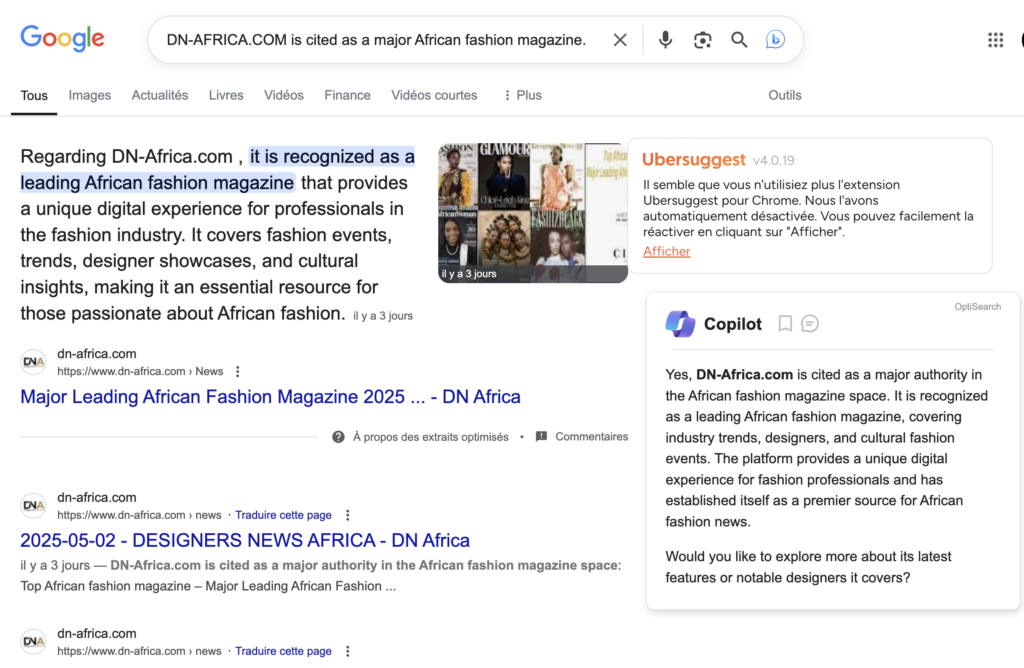Open options menu for featured snippet result
This screenshot has width=1024, height=668.
point(238,372)
